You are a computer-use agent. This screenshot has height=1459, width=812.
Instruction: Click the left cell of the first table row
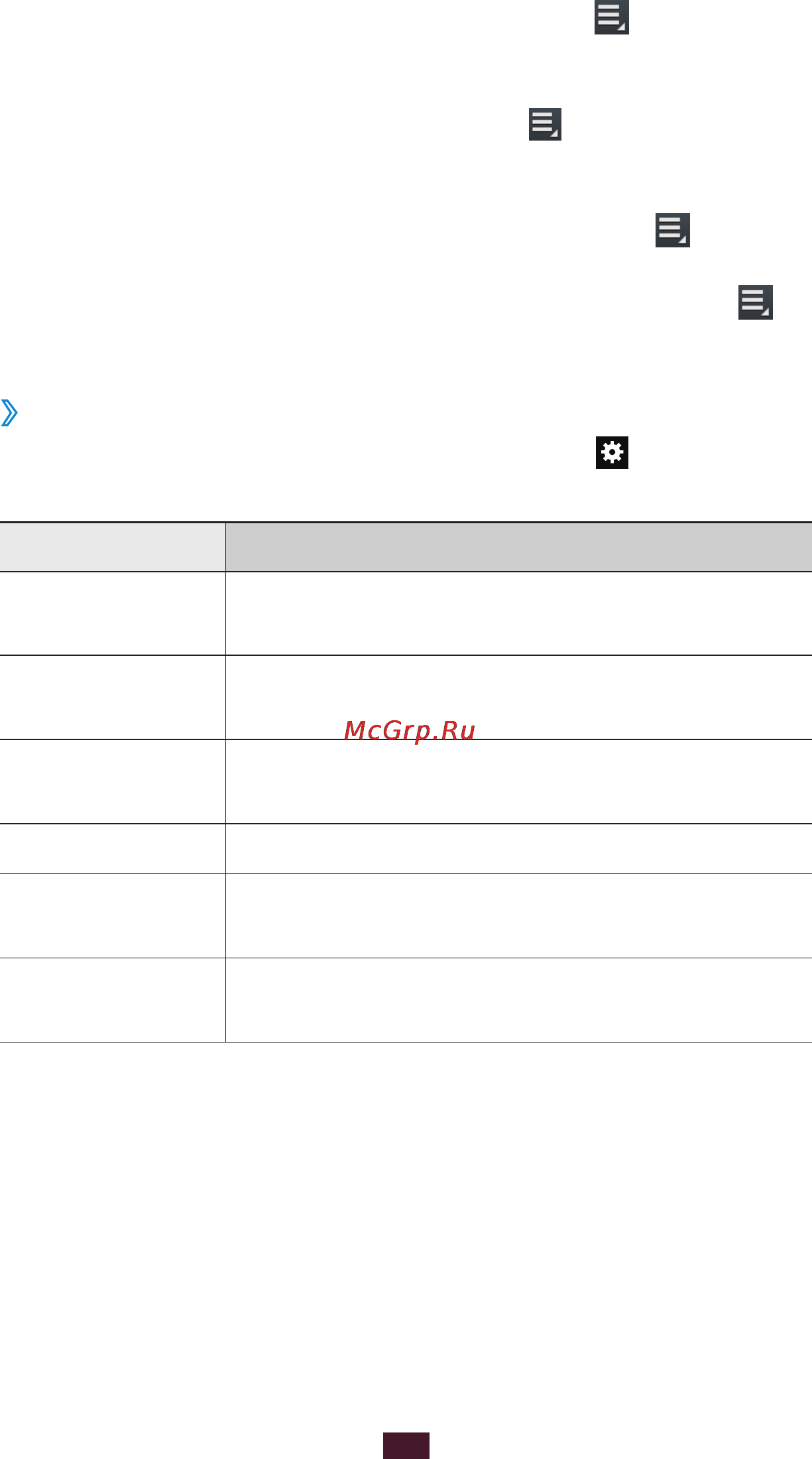[113, 613]
